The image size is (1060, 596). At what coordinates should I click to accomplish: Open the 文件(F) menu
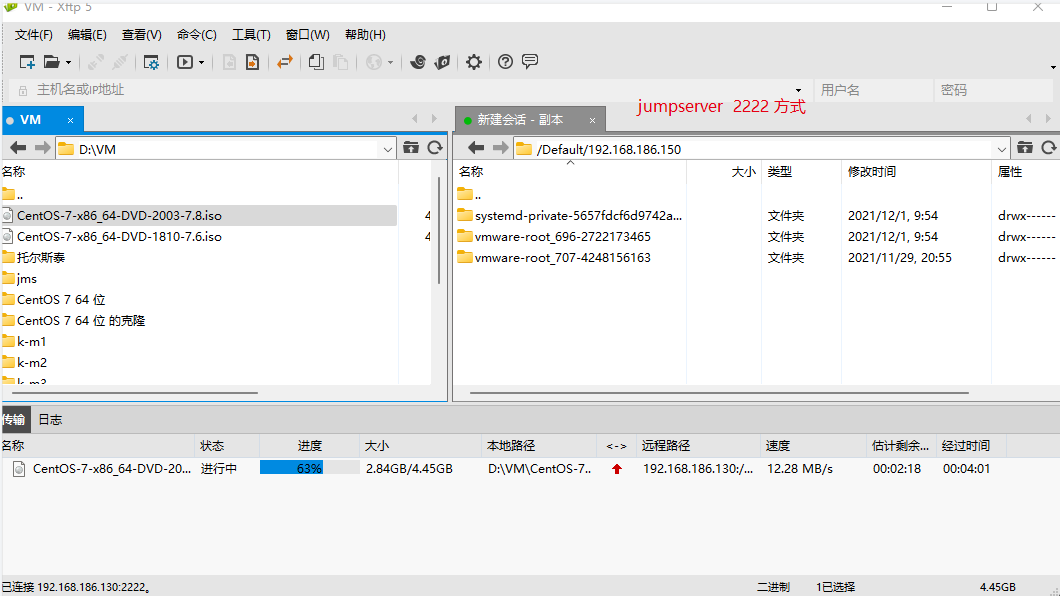34,34
